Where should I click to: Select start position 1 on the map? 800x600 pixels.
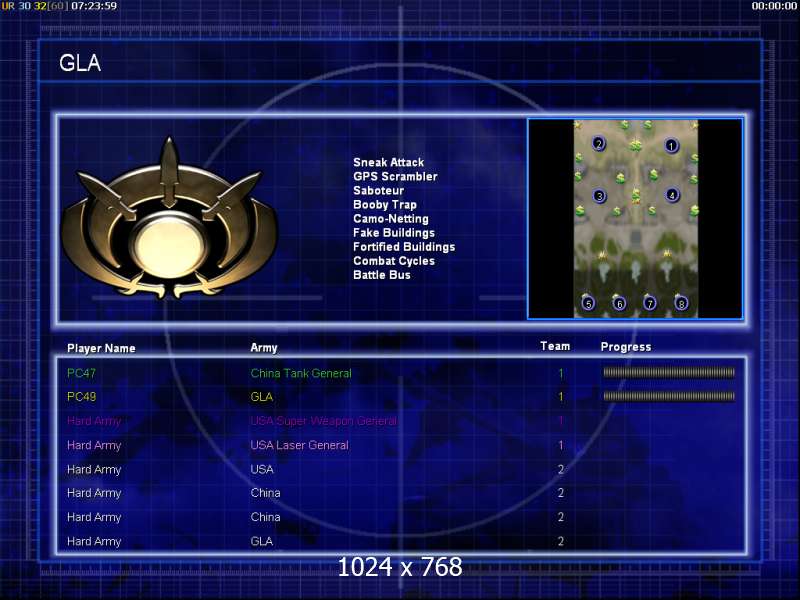click(x=671, y=146)
